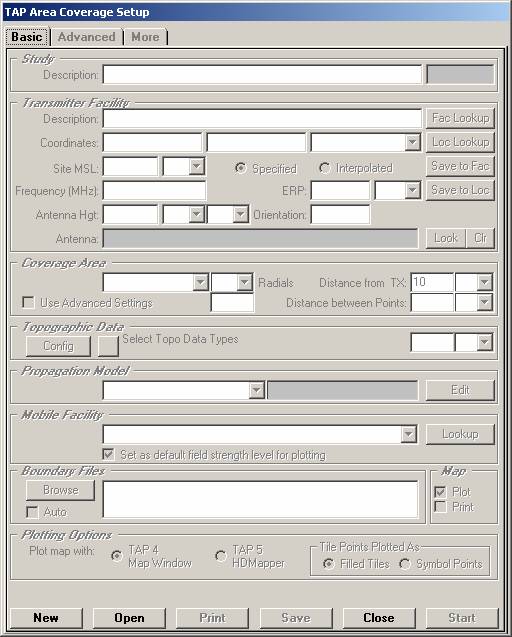Click the Fac Lookup button

click(x=460, y=118)
